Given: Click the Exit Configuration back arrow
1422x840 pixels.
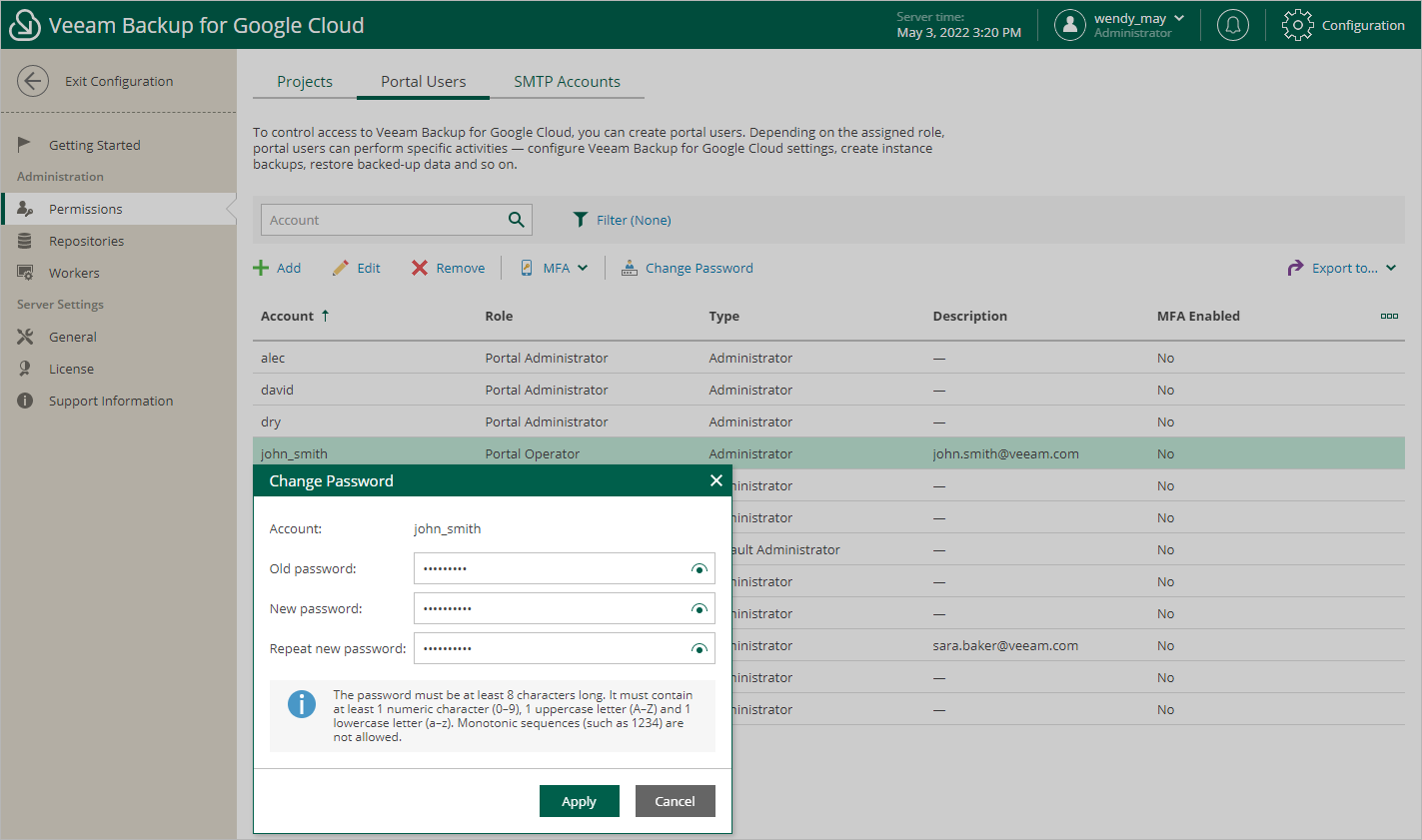Looking at the screenshot, I should (x=33, y=81).
